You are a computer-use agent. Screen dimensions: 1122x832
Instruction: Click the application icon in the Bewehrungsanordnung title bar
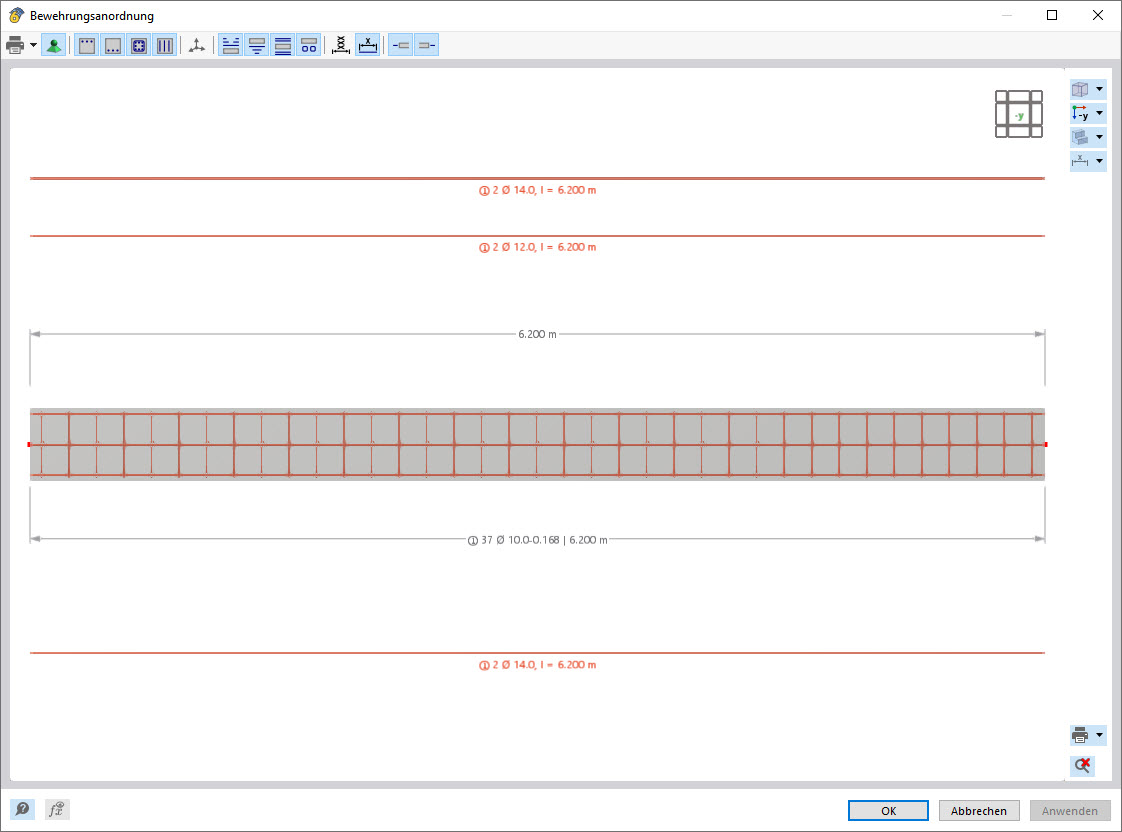[x=16, y=15]
